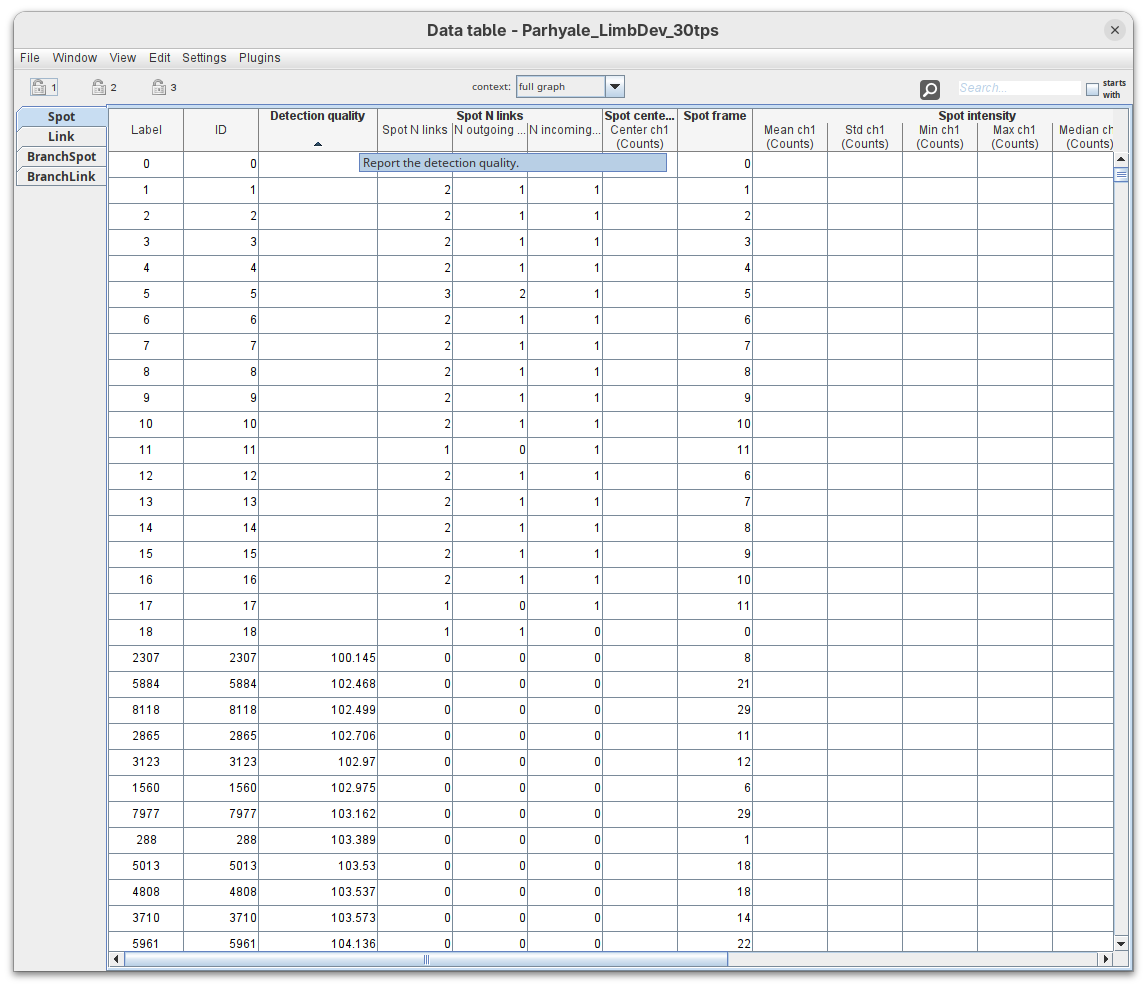Screen dimensions: 1147x988
Task: Open the Settings menu
Action: (x=204, y=58)
